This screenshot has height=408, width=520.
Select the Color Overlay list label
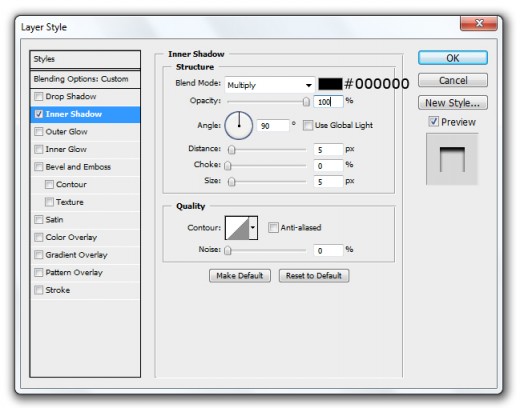(71, 237)
